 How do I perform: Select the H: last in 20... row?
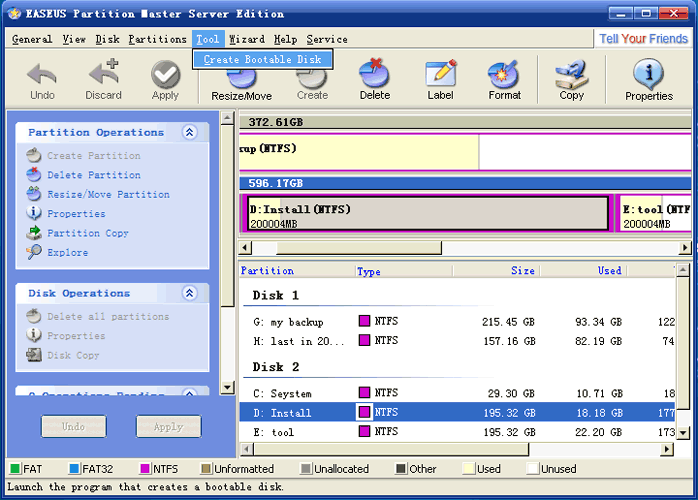(x=457, y=341)
